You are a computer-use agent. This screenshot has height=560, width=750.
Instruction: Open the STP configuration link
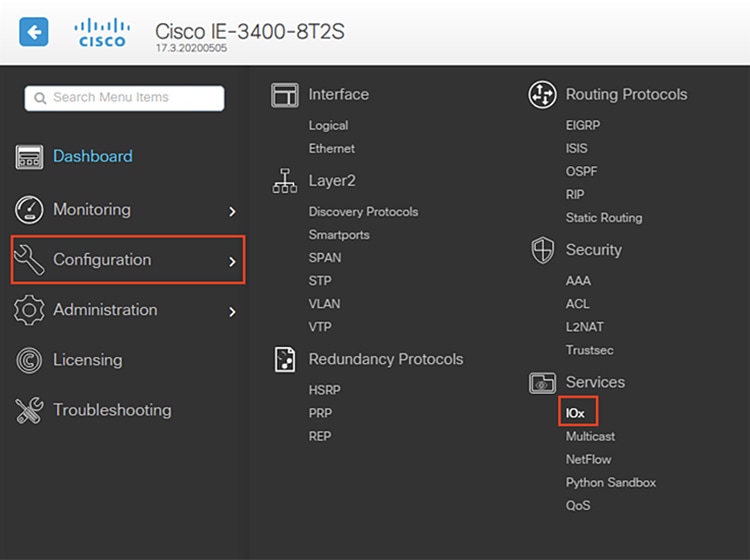point(320,281)
